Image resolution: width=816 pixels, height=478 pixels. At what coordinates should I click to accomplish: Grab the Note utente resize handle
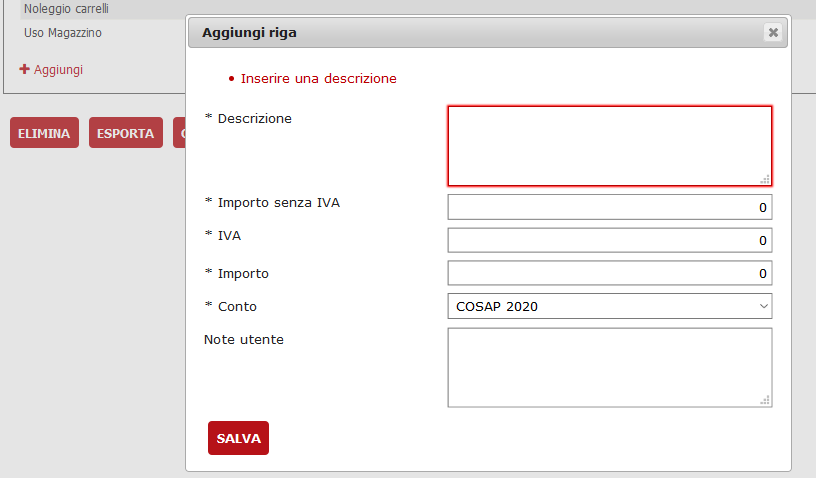pyautogui.click(x=765, y=400)
